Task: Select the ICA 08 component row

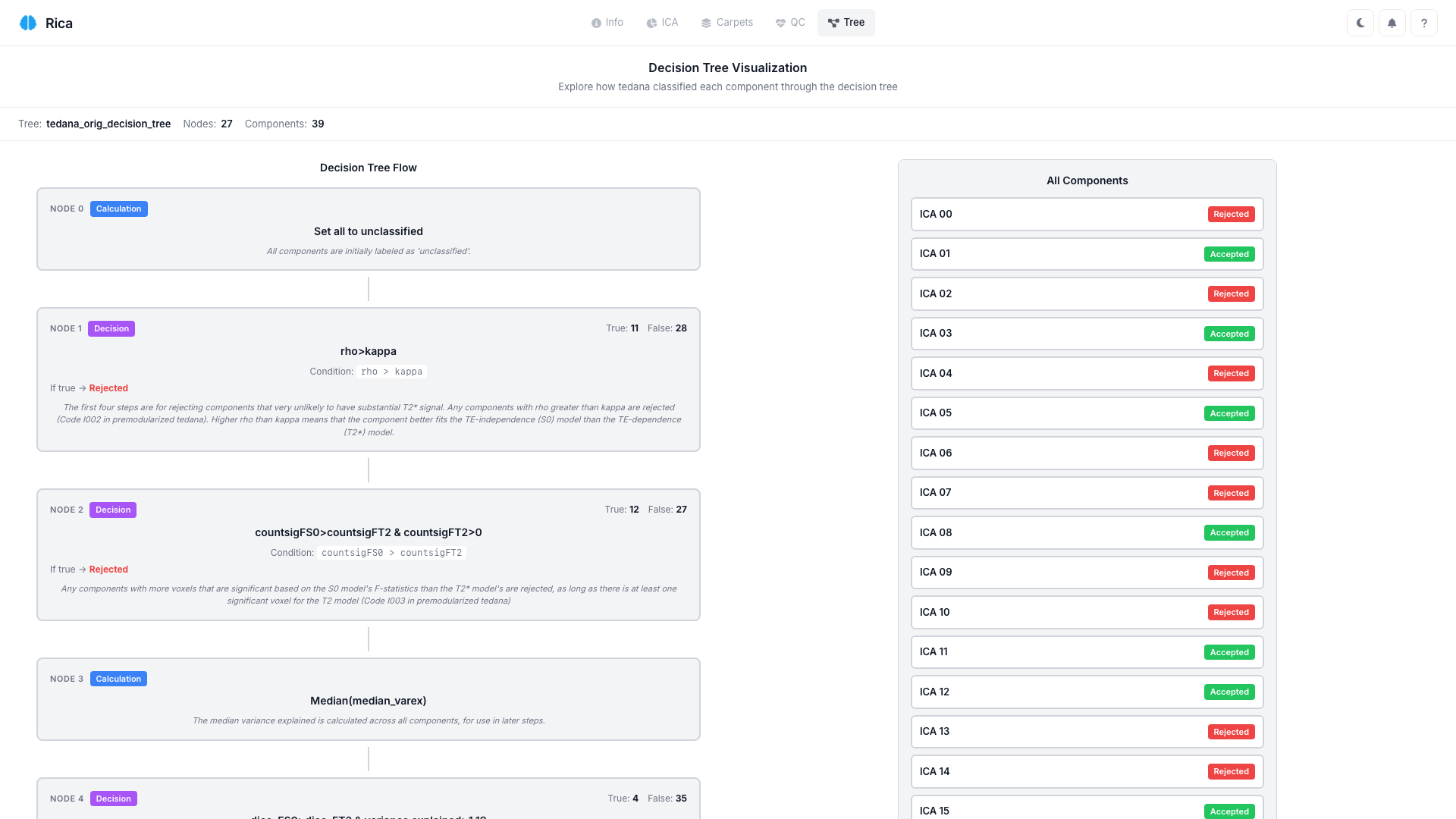Action: point(1062,533)
